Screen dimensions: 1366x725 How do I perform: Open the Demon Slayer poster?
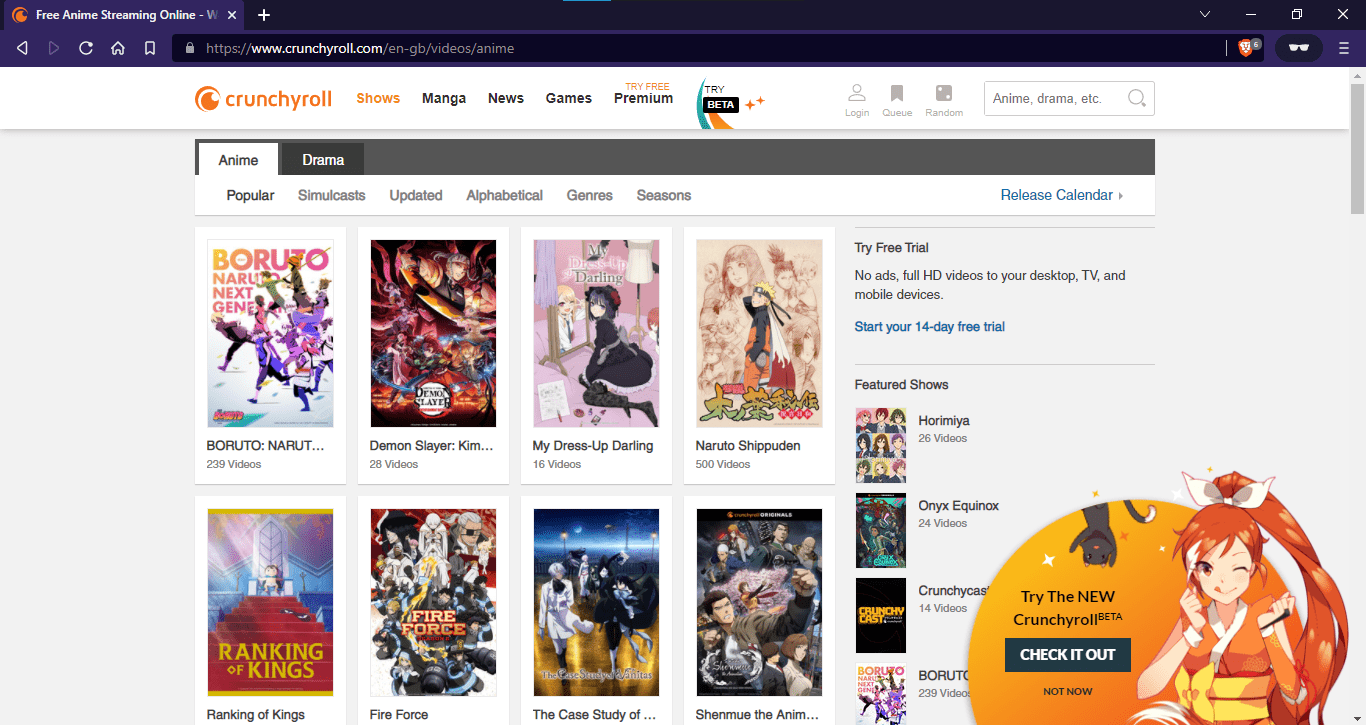point(433,334)
